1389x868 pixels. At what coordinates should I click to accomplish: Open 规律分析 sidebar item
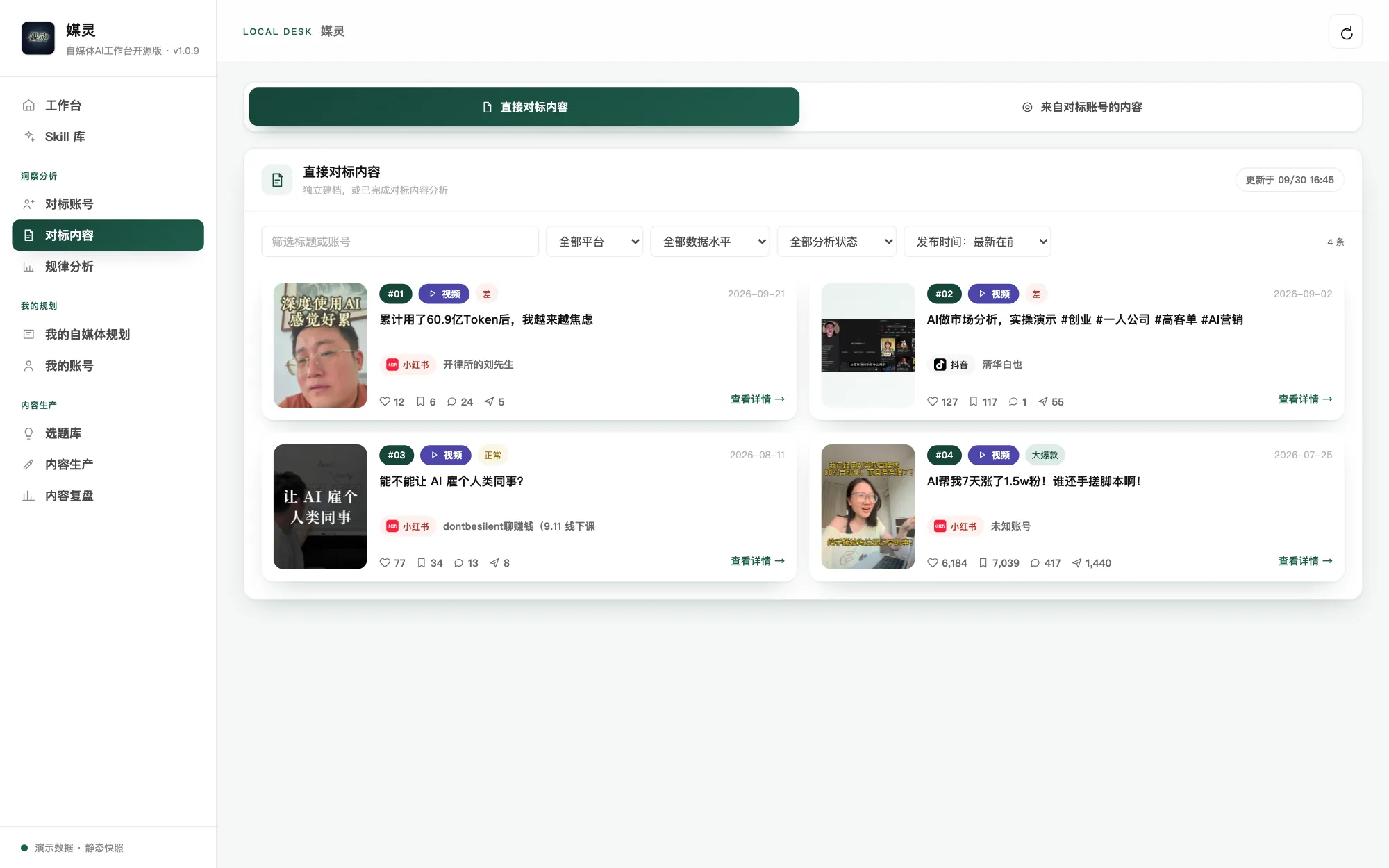[x=108, y=267]
